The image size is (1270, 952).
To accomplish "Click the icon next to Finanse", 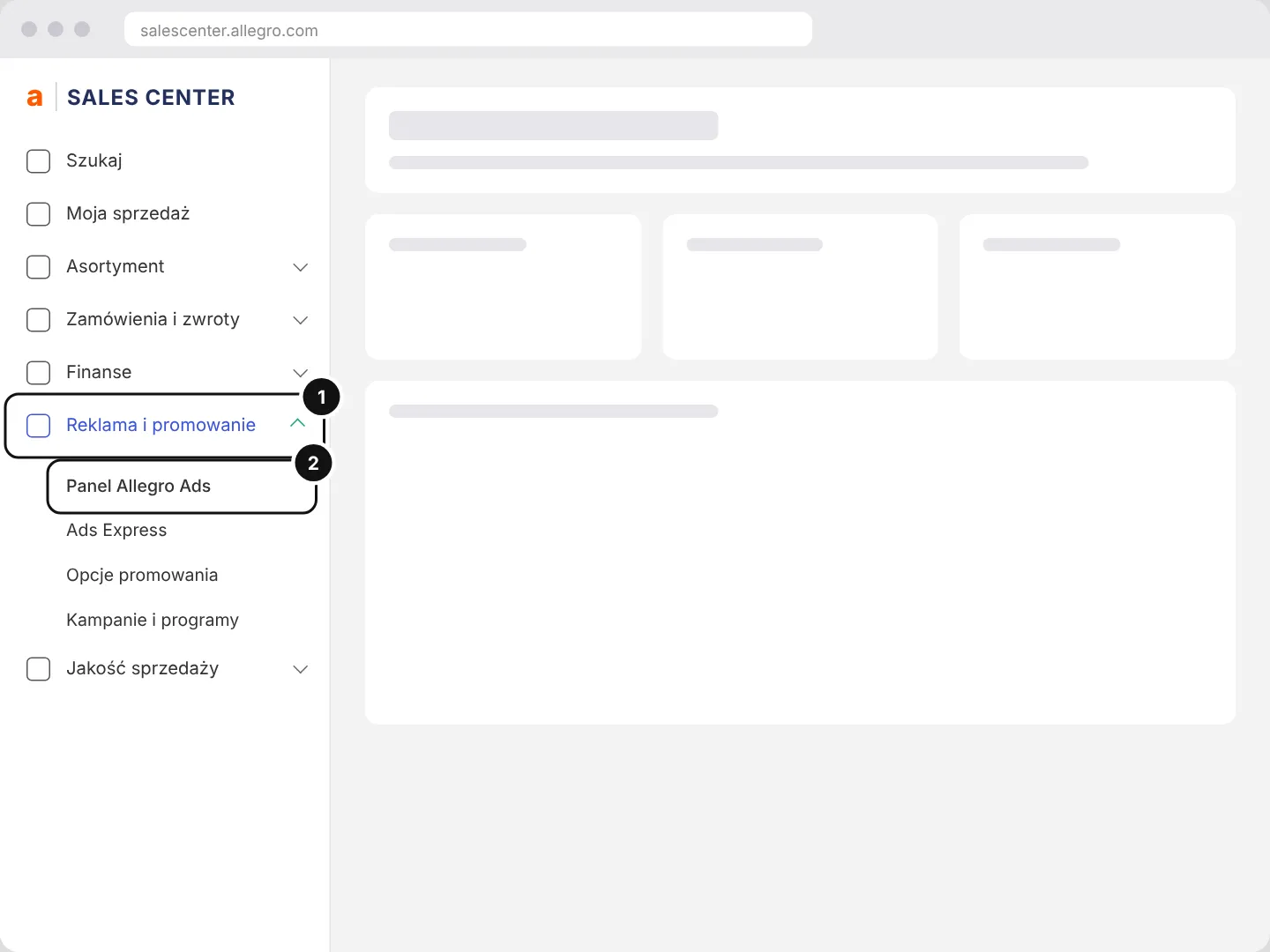I will tap(39, 373).
